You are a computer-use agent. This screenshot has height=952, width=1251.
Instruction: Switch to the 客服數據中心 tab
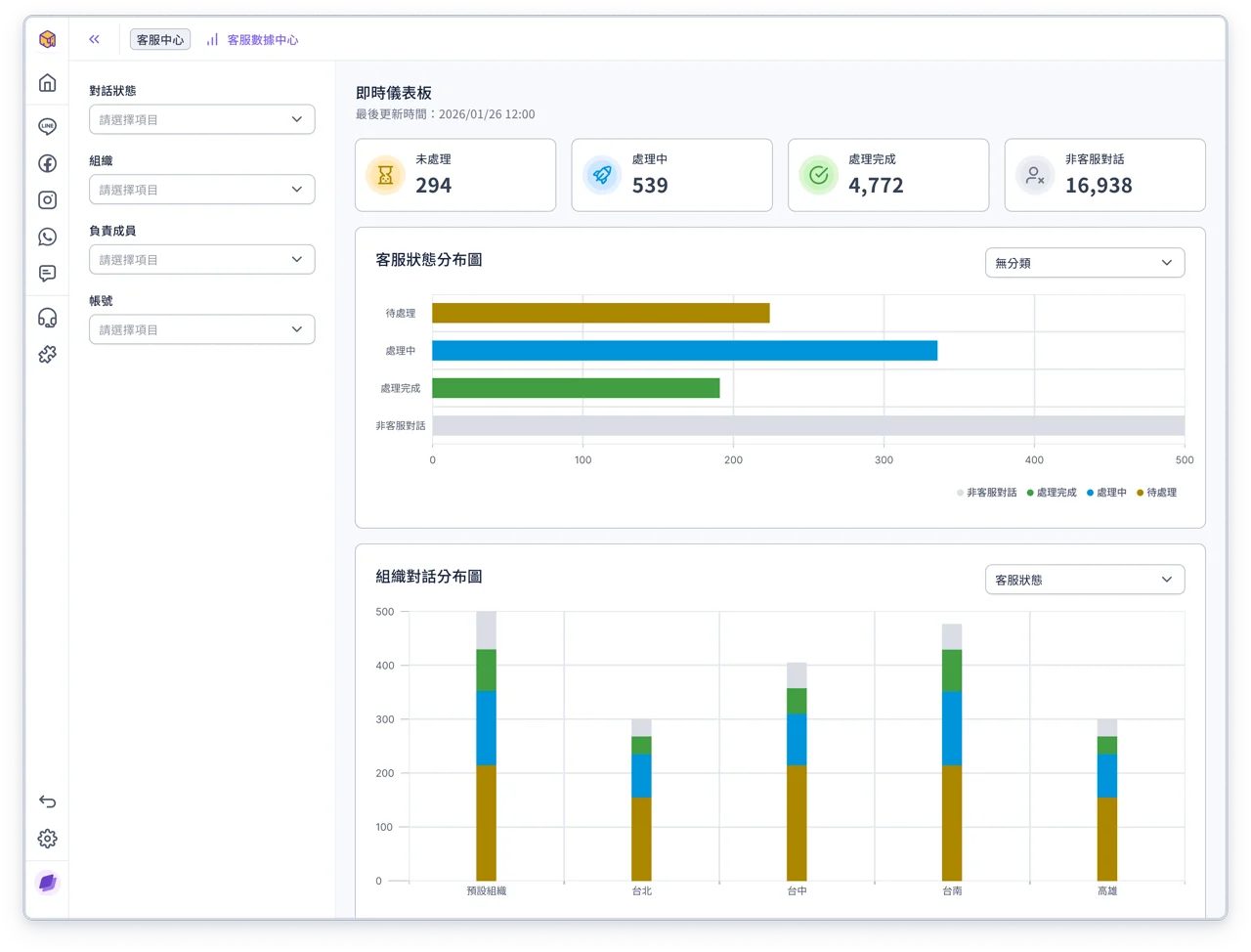point(252,40)
